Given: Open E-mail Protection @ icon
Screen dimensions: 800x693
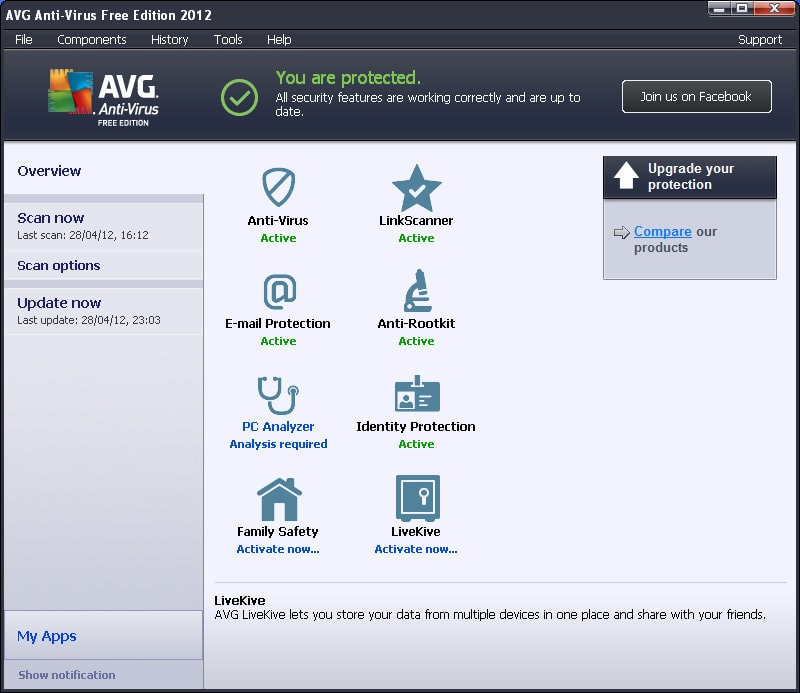Looking at the screenshot, I should pos(278,291).
